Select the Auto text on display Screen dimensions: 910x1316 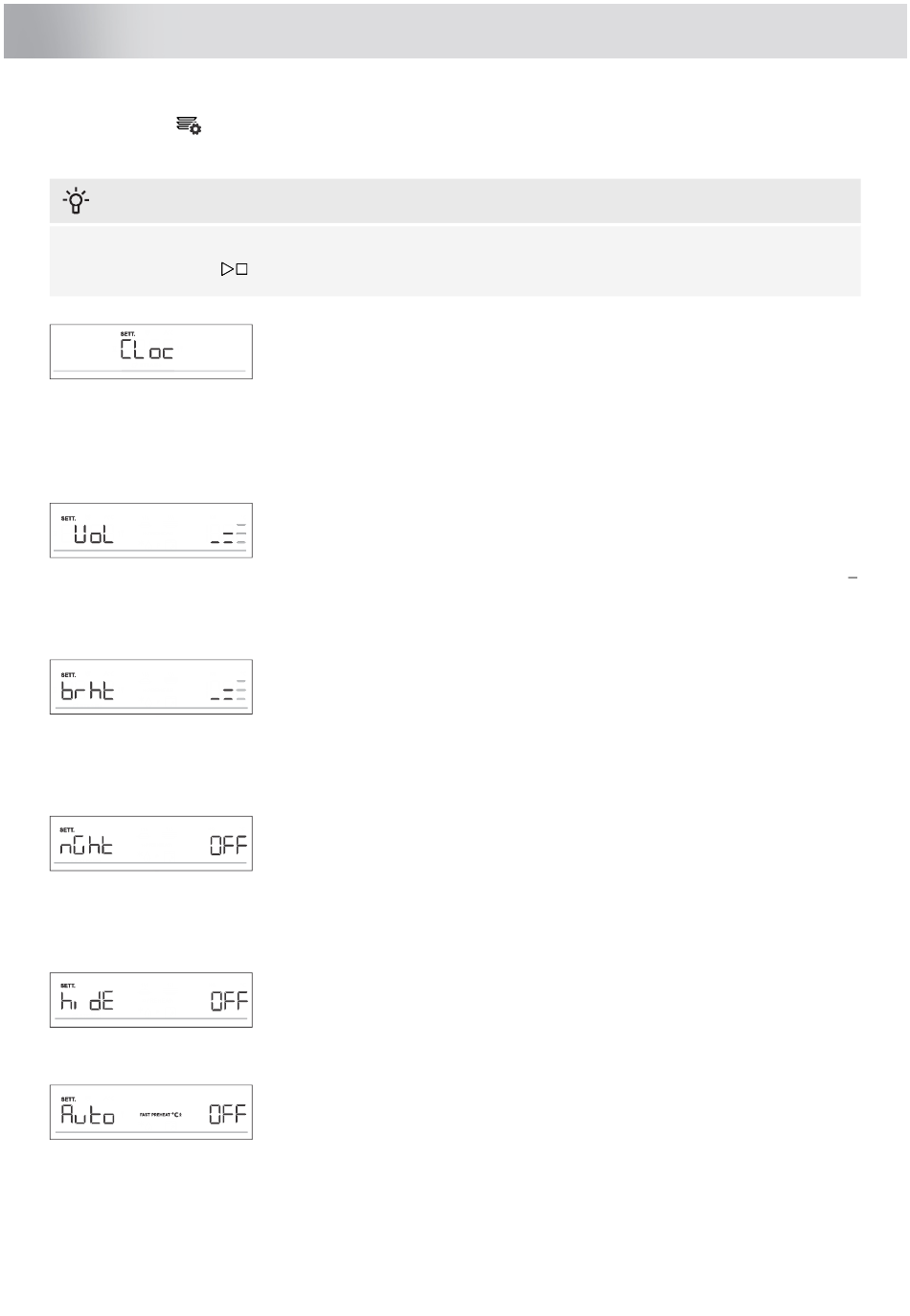tap(88, 1115)
